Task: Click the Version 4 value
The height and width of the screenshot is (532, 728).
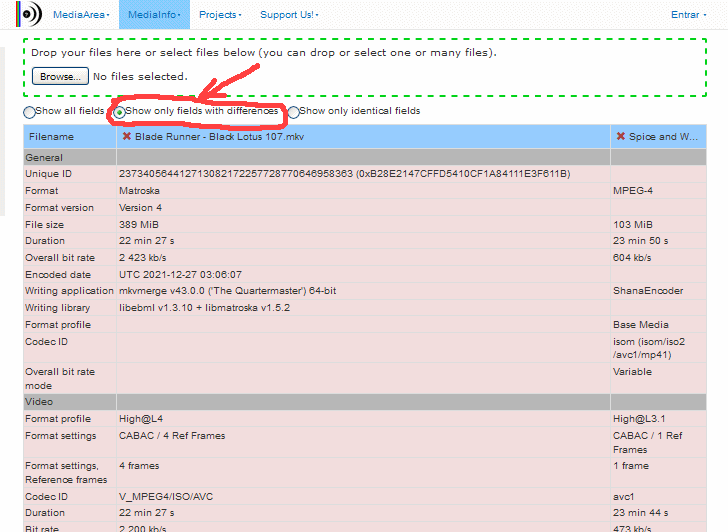Action: [140, 208]
